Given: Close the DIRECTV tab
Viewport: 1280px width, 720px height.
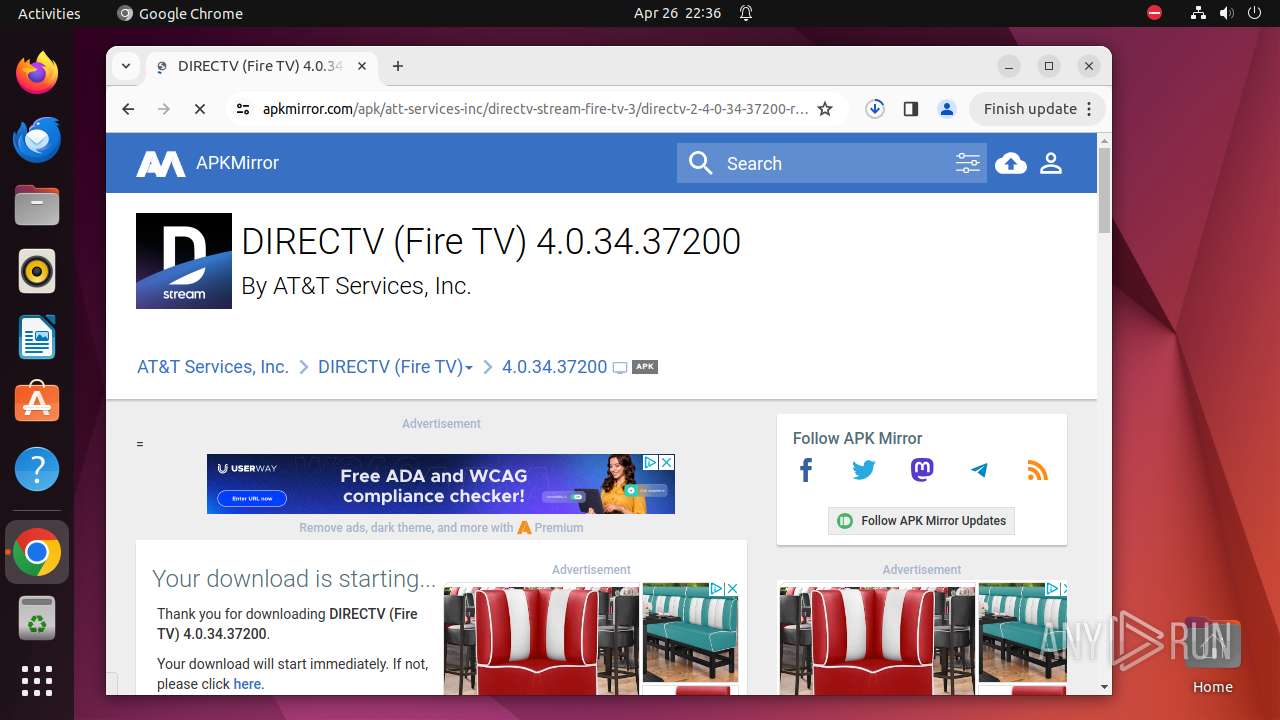Looking at the screenshot, I should coord(362,66).
